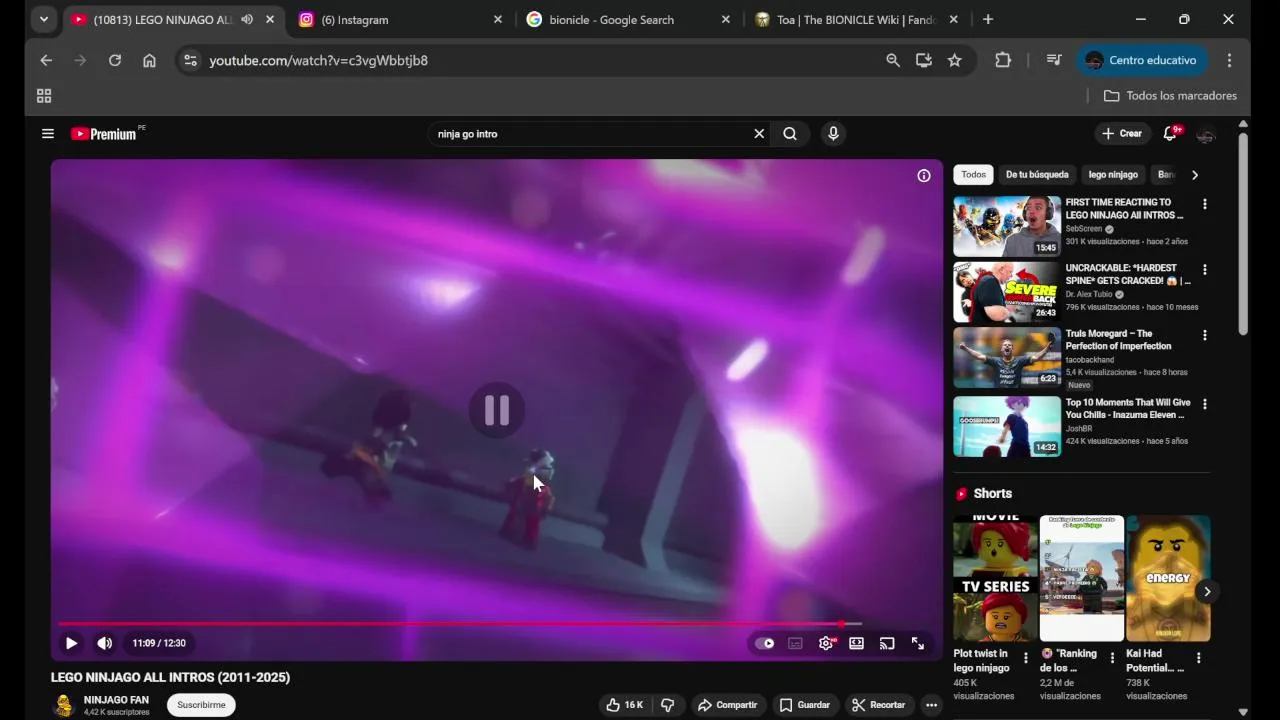Start voice search with microphone icon
This screenshot has width=1280, height=720.
tap(833, 134)
